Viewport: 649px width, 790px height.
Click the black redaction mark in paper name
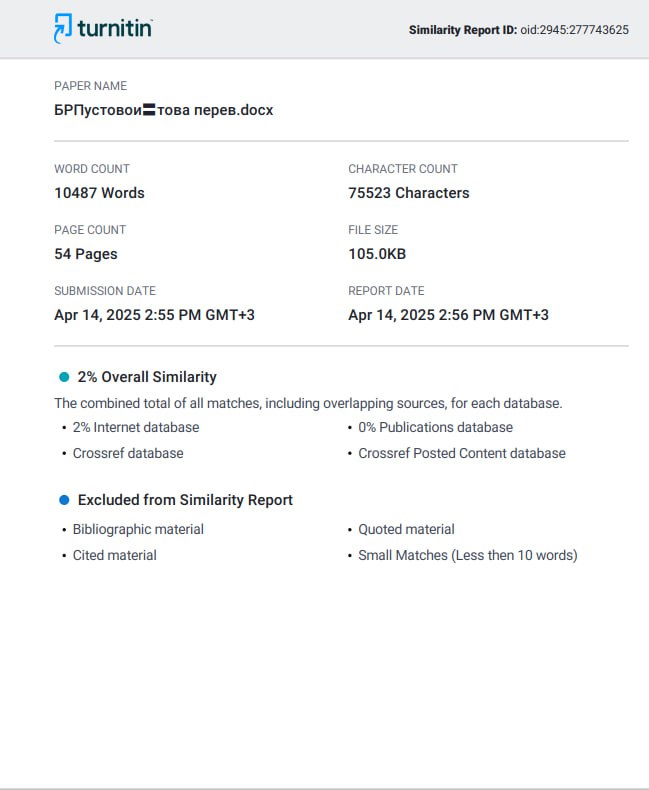coord(149,110)
